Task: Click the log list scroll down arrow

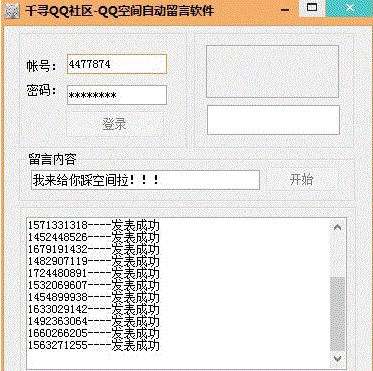Action: [x=337, y=359]
